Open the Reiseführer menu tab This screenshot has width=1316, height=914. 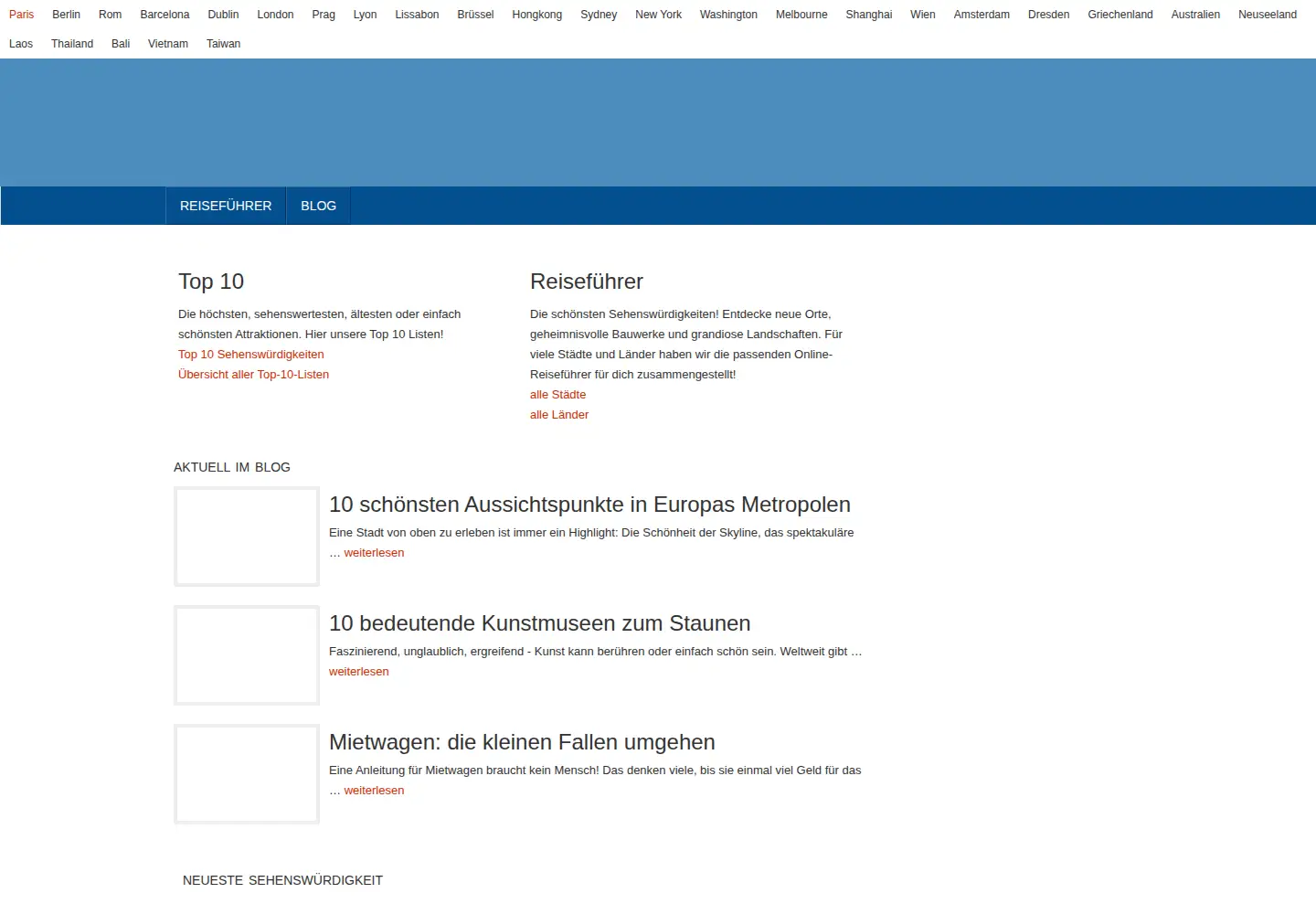coord(226,206)
